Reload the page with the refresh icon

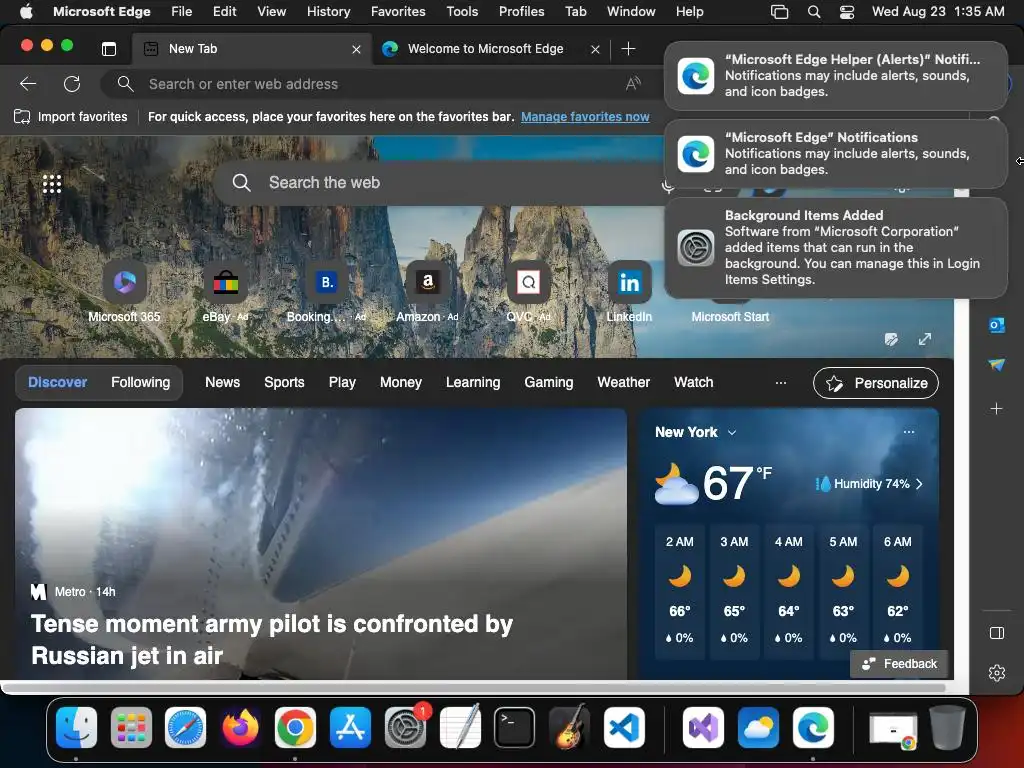click(x=72, y=84)
